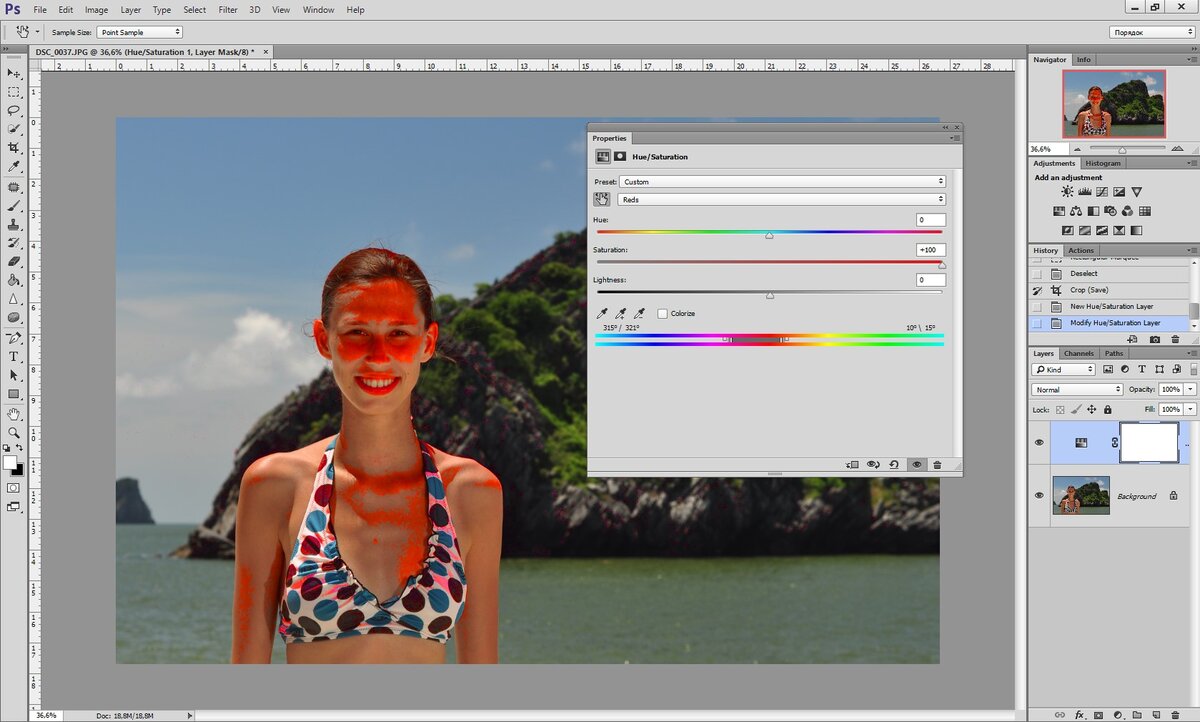
Task: Reset adjustment to defaults in Properties panel
Action: (x=894, y=465)
